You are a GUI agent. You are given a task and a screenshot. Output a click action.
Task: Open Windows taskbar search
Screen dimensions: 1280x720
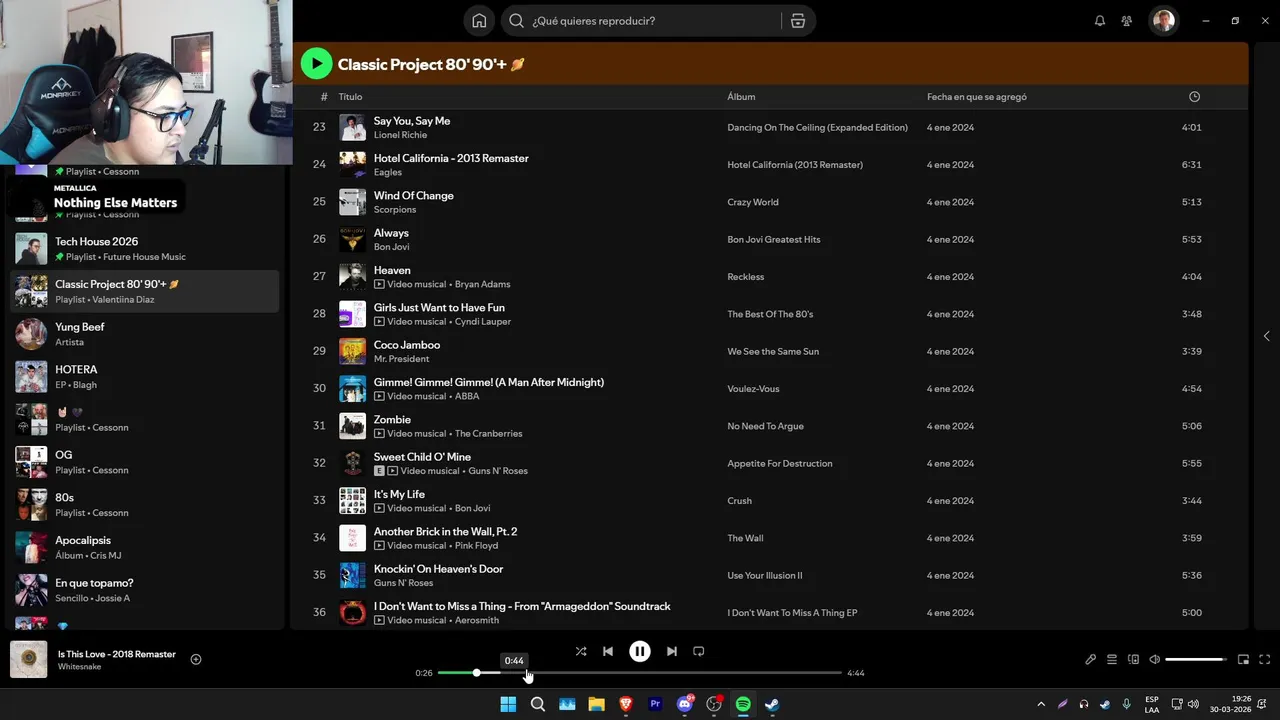(x=537, y=704)
